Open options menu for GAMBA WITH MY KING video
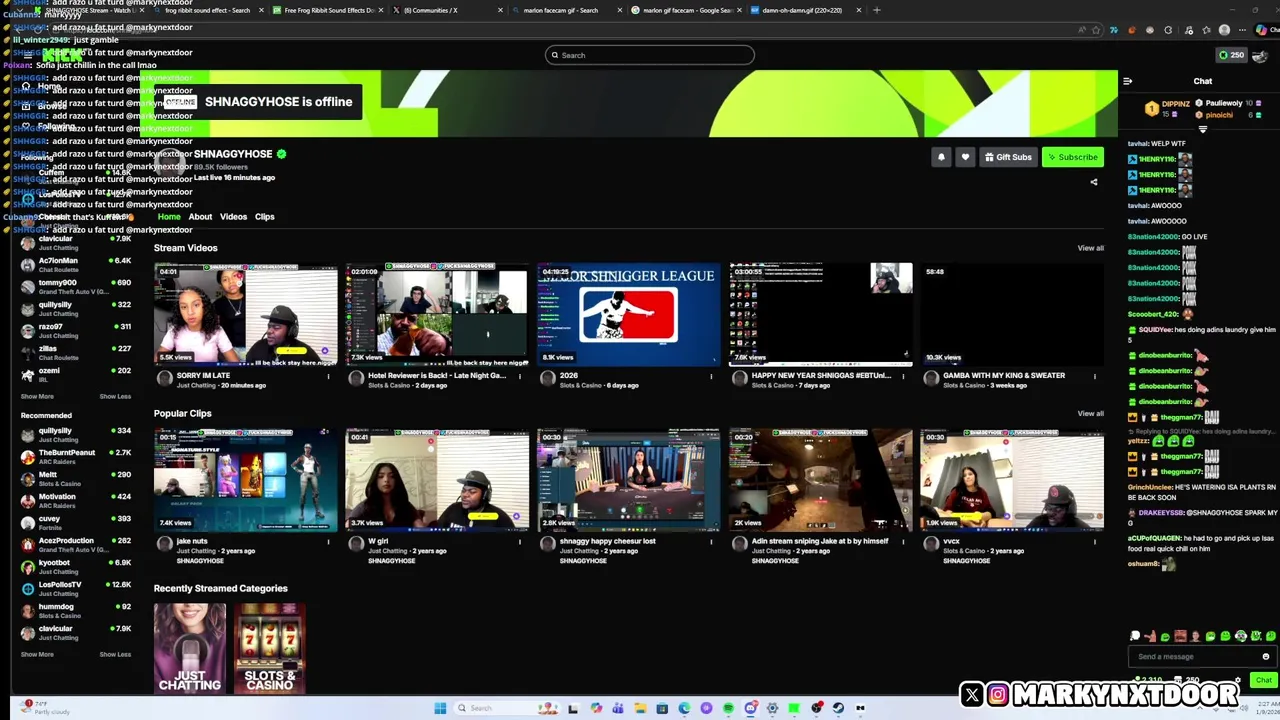Viewport: 1280px width, 720px height. (1094, 377)
